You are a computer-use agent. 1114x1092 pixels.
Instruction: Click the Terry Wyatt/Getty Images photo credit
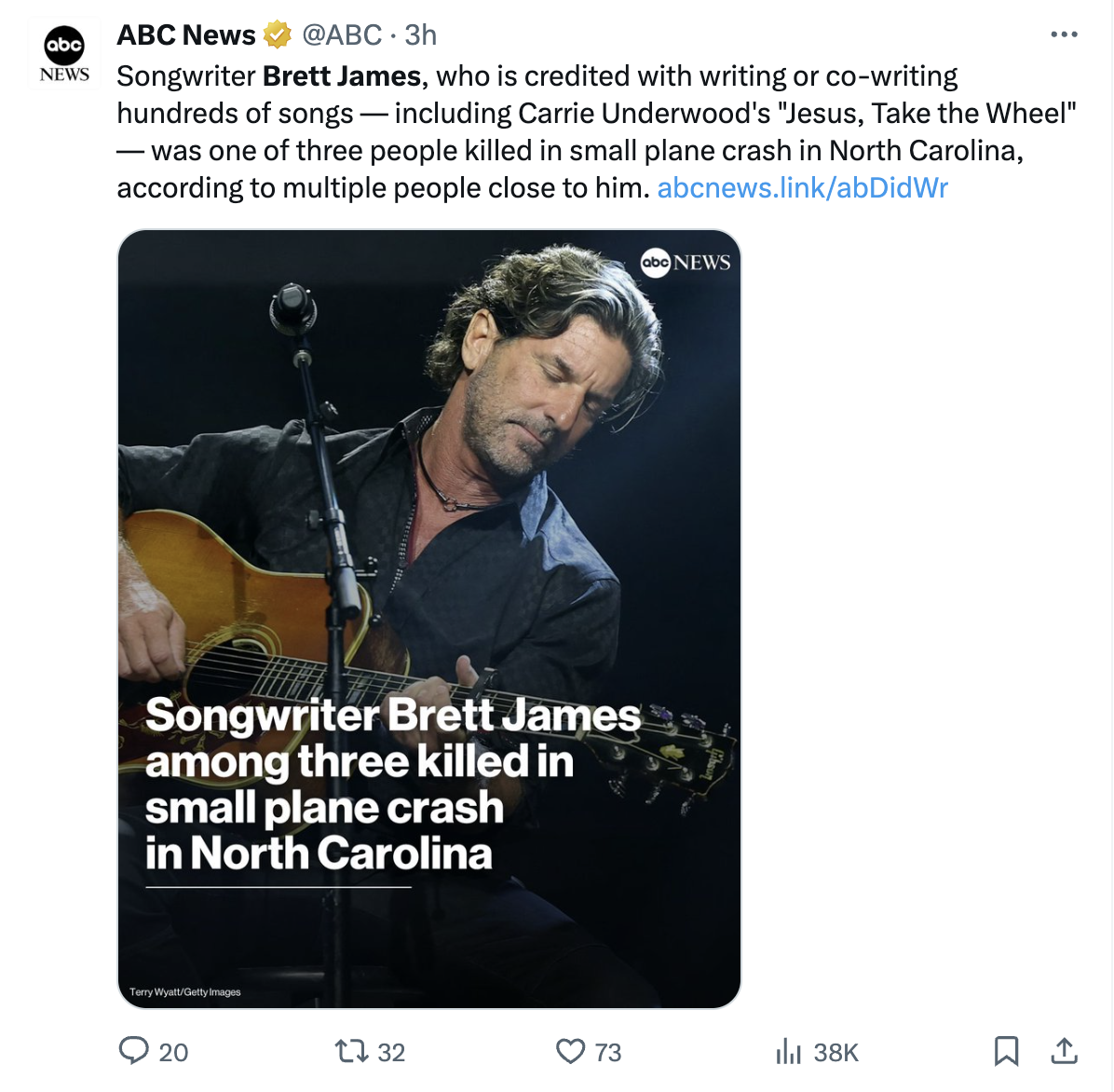click(x=185, y=992)
